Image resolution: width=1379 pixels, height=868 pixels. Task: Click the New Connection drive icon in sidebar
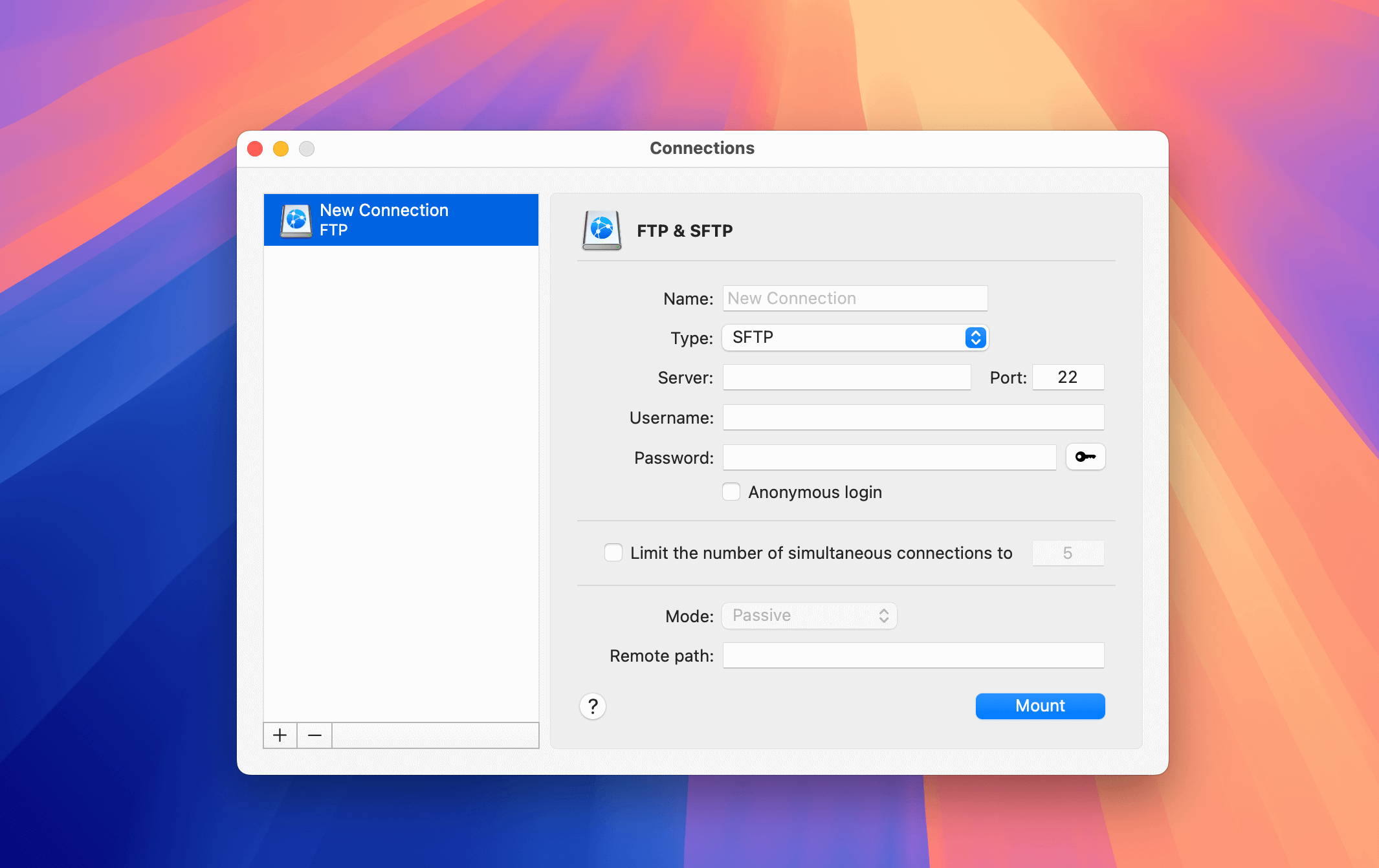tap(296, 219)
